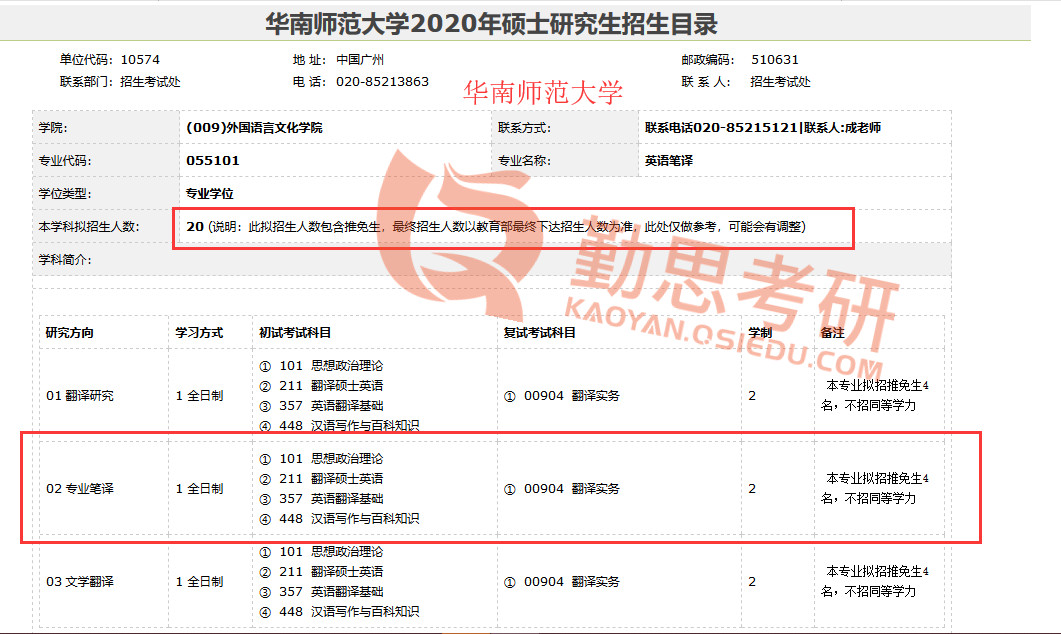Click the 专业代码 label cell
The width and height of the screenshot is (1061, 634).
106,160
